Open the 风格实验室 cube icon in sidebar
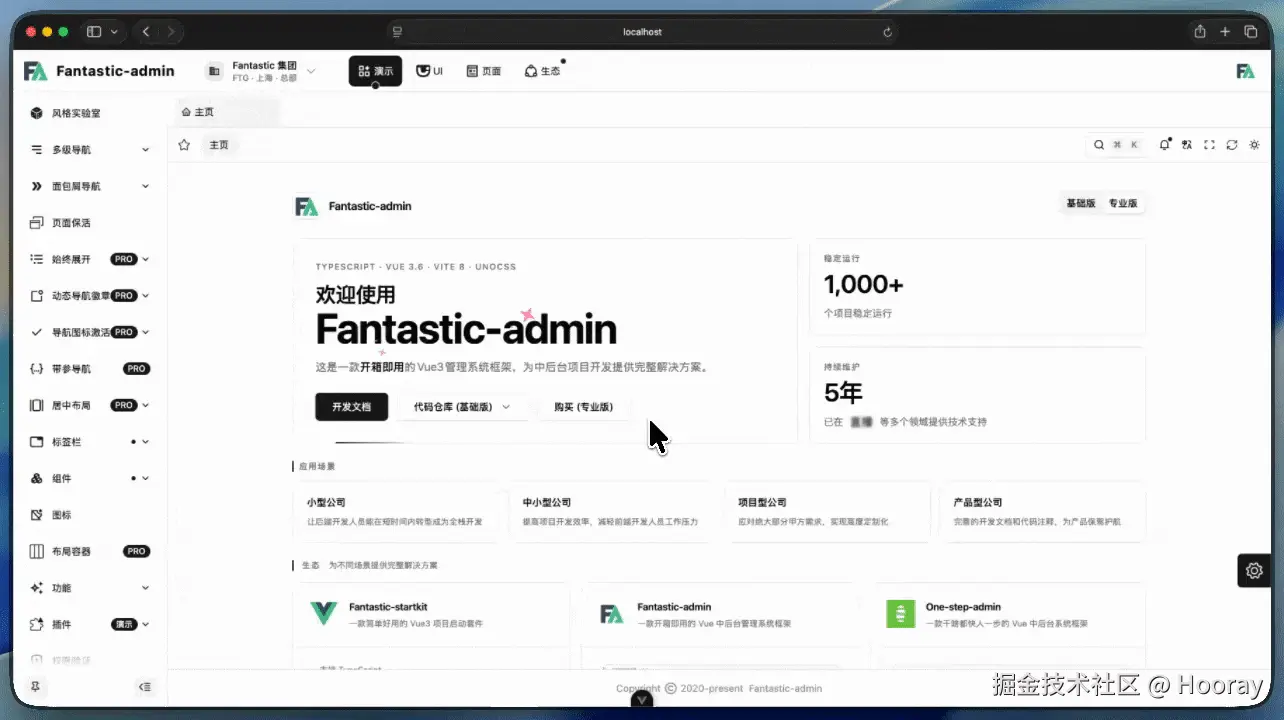1284x720 pixels. tap(37, 113)
